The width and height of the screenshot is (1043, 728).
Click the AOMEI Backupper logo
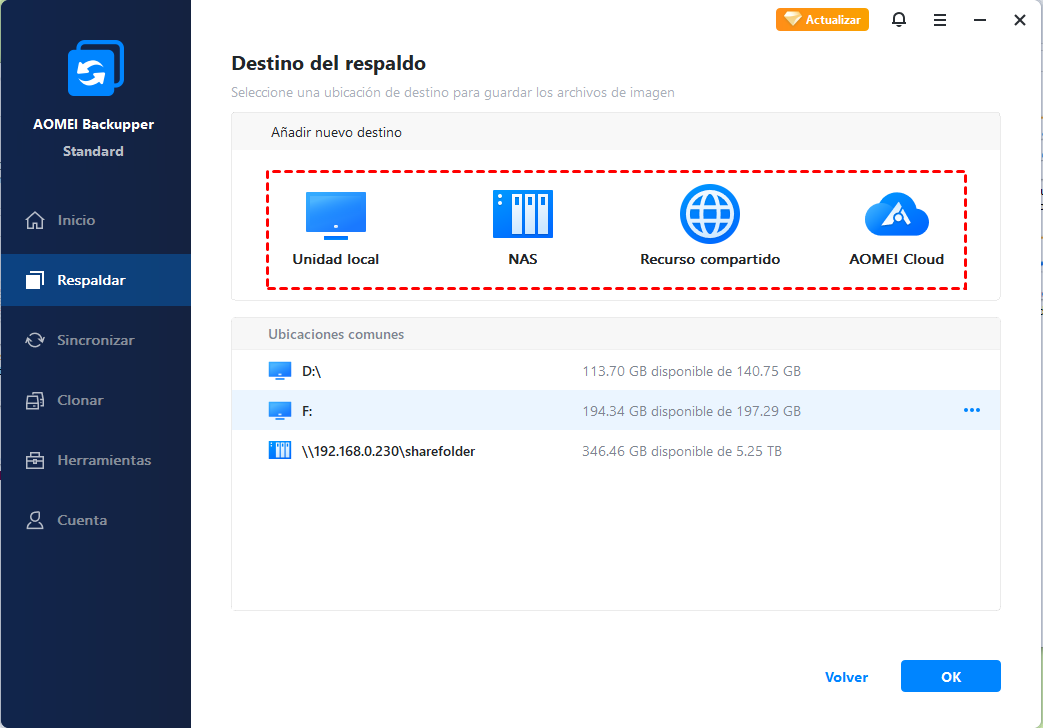pos(95,69)
